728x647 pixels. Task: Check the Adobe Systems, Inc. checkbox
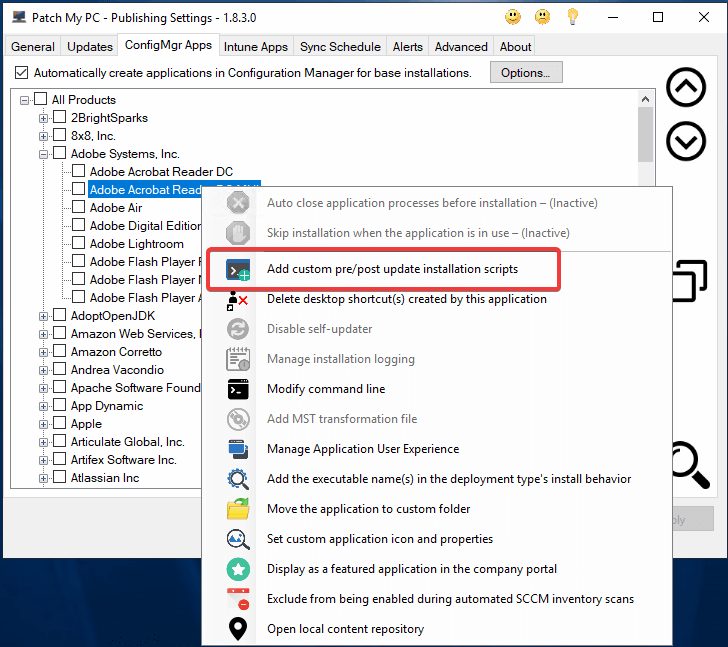tap(59, 153)
